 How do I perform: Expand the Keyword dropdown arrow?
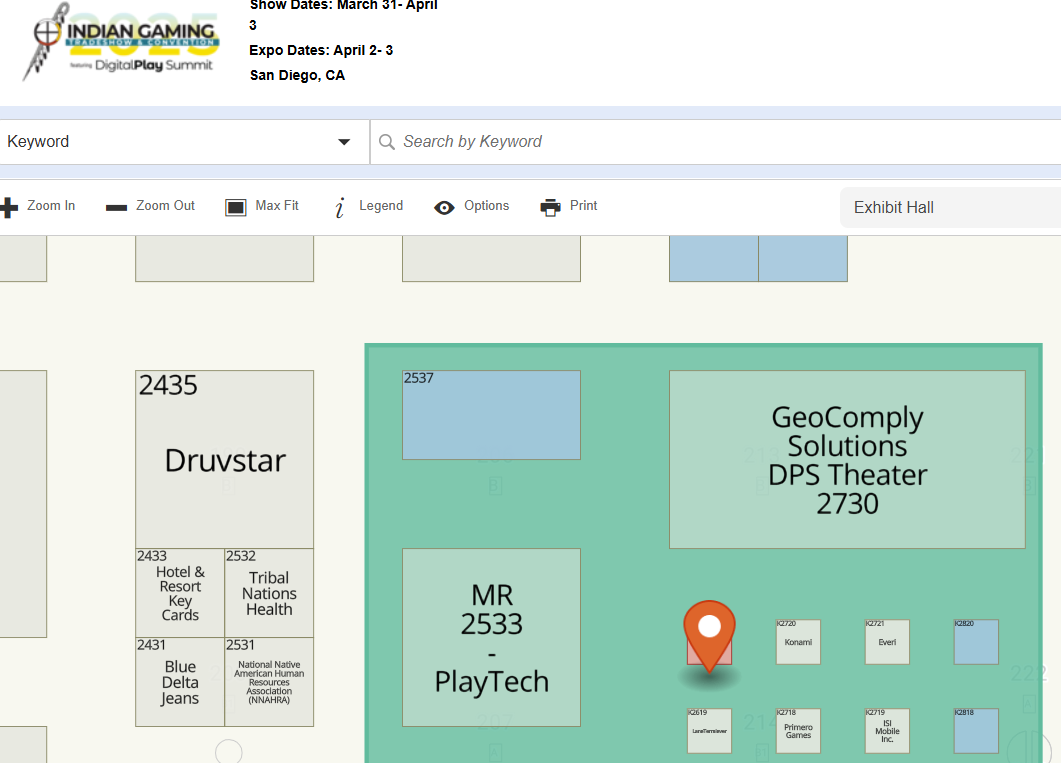344,142
